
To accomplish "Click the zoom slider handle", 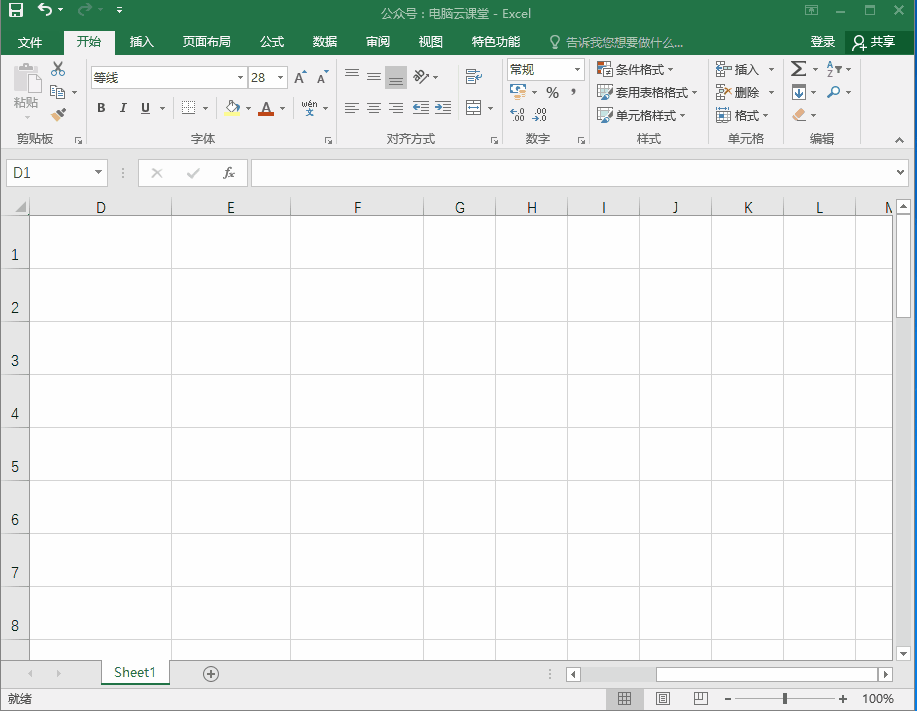I will (x=785, y=698).
